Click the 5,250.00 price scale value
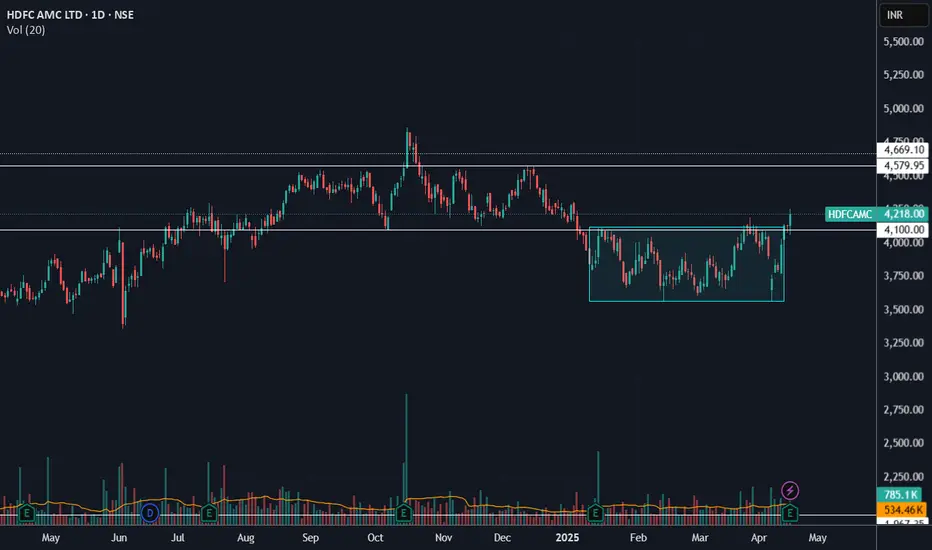This screenshot has height=550, width=932. pyautogui.click(x=903, y=75)
